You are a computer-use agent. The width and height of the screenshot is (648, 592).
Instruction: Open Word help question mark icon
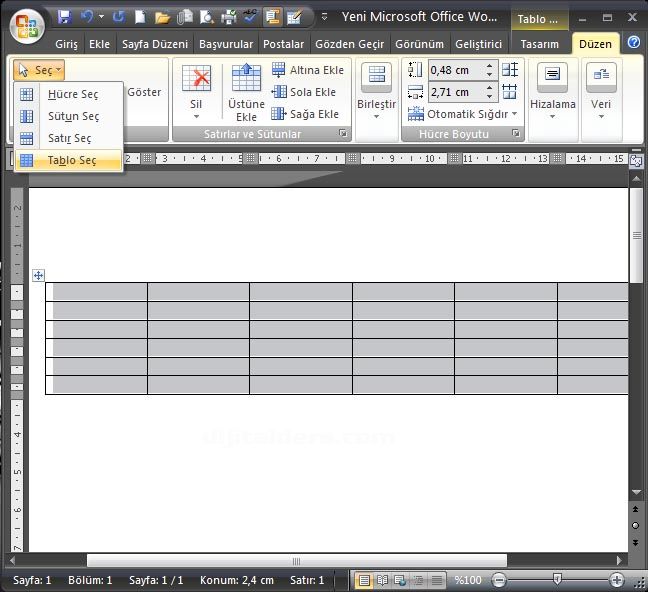(634, 42)
